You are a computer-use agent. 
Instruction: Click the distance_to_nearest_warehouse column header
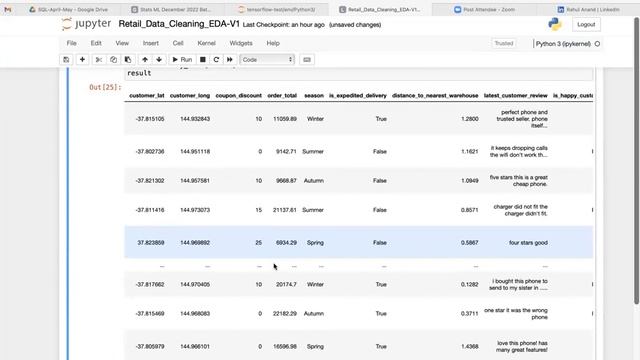tap(435, 96)
